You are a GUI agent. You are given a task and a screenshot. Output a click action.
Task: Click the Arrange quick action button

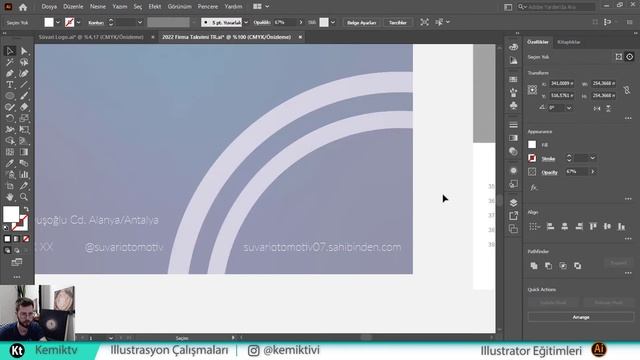(580, 317)
